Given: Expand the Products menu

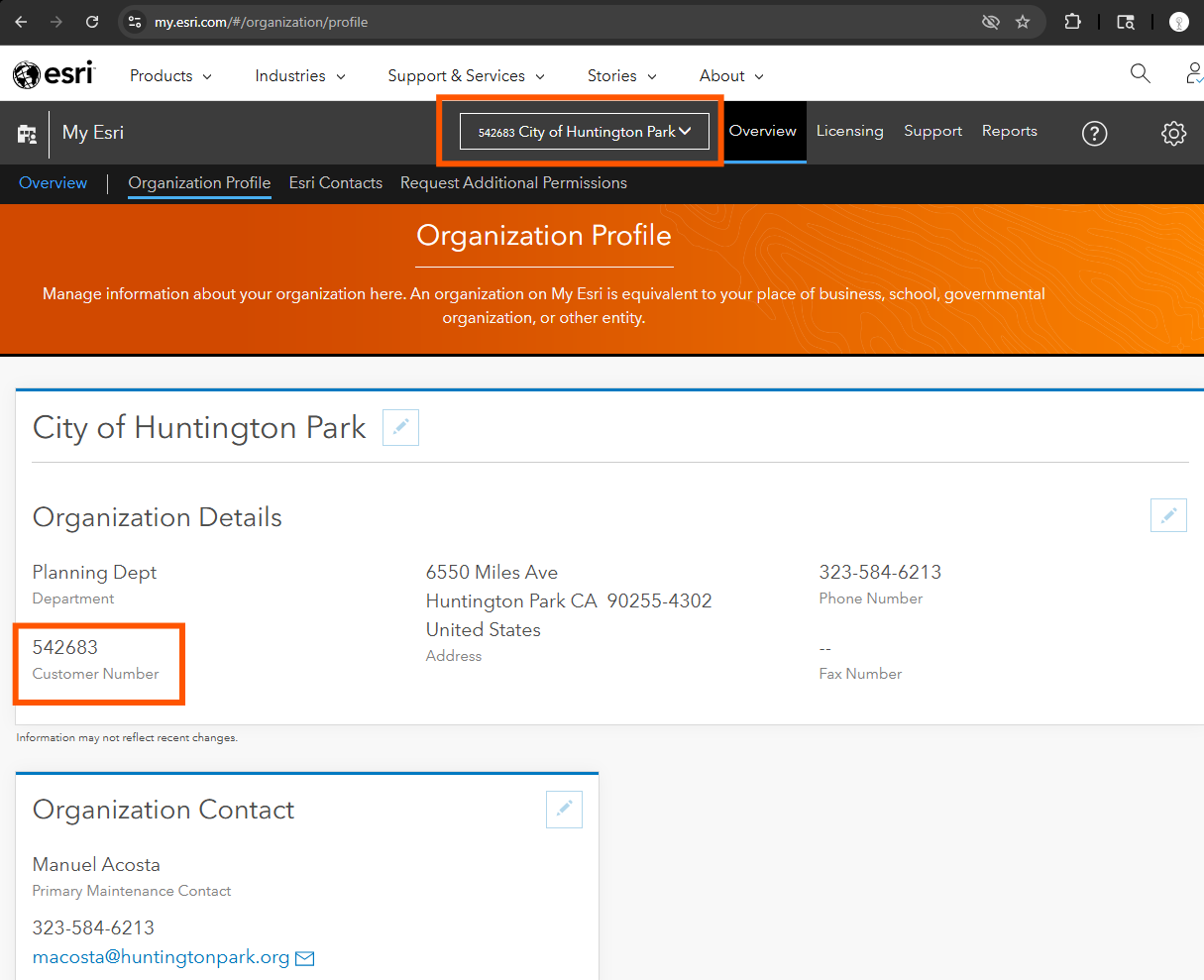Looking at the screenshot, I should [x=170, y=75].
